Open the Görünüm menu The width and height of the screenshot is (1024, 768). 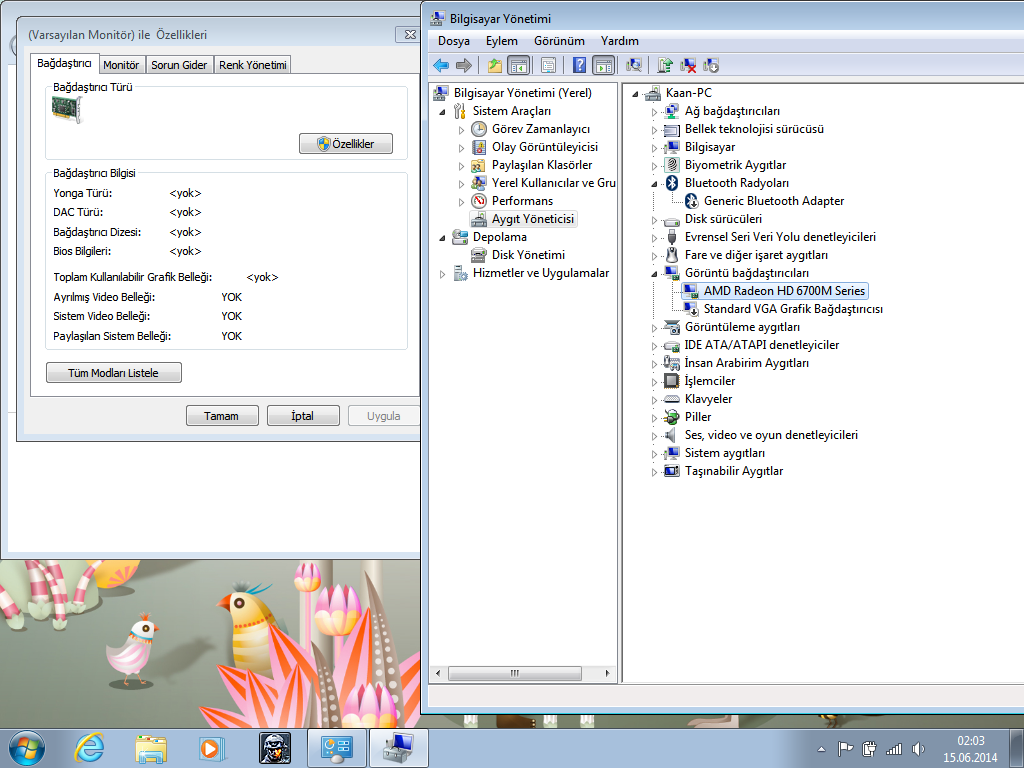click(559, 40)
